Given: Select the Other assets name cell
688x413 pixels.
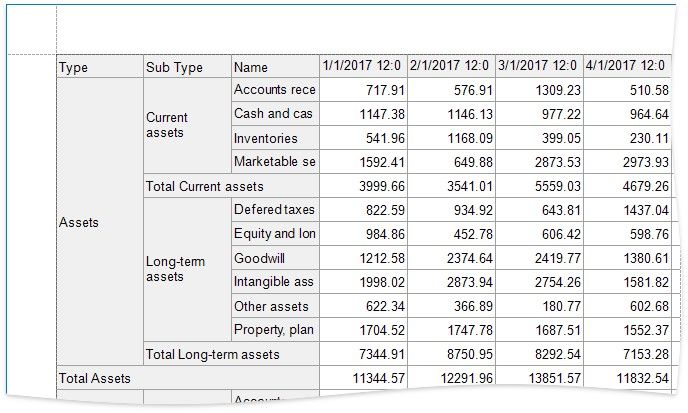Looking at the screenshot, I should coord(275,306).
